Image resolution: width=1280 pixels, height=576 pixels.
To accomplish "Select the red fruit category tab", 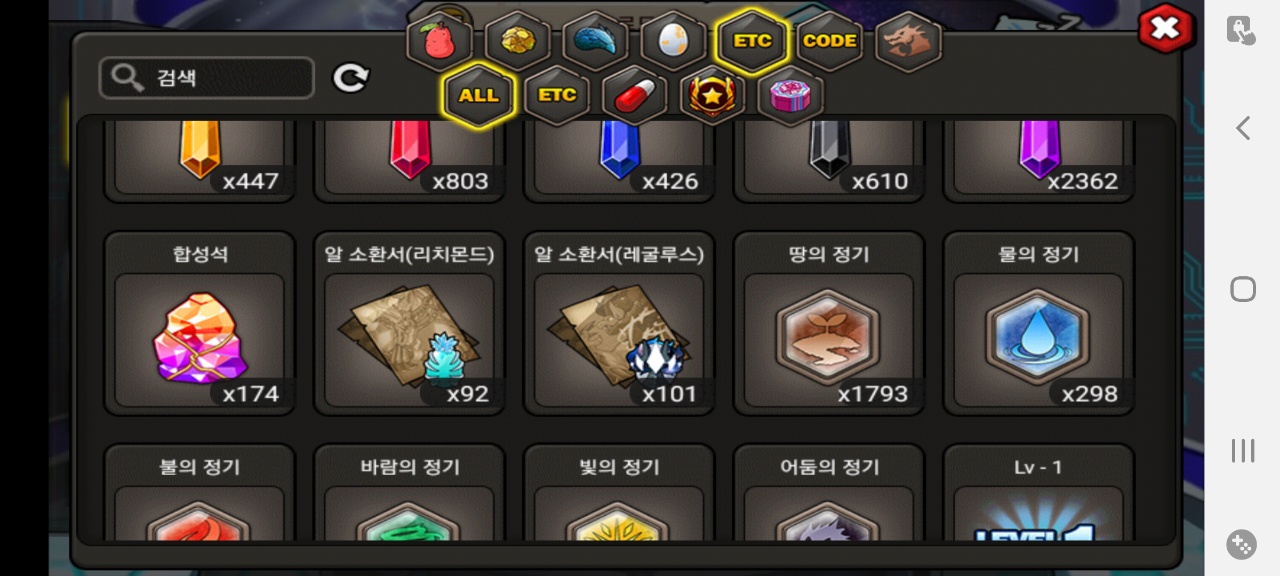I will 440,41.
